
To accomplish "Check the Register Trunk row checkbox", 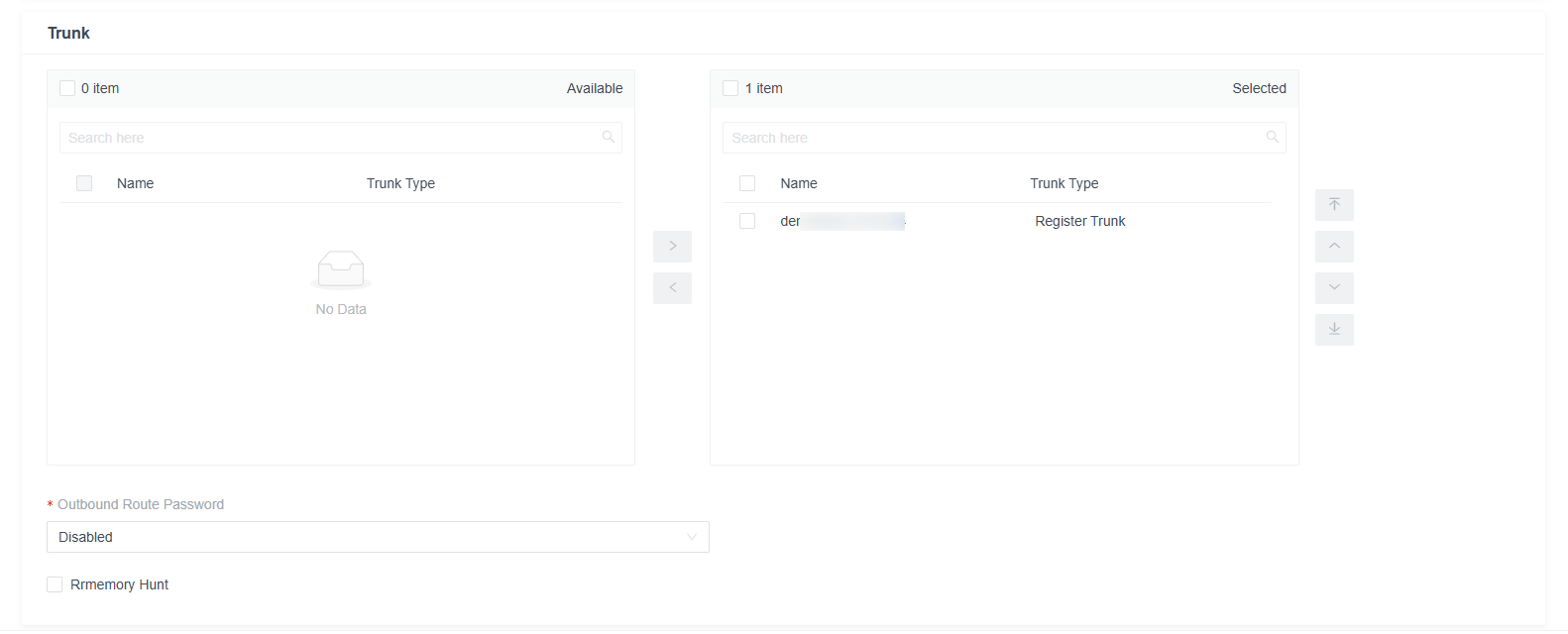I will pyautogui.click(x=747, y=221).
